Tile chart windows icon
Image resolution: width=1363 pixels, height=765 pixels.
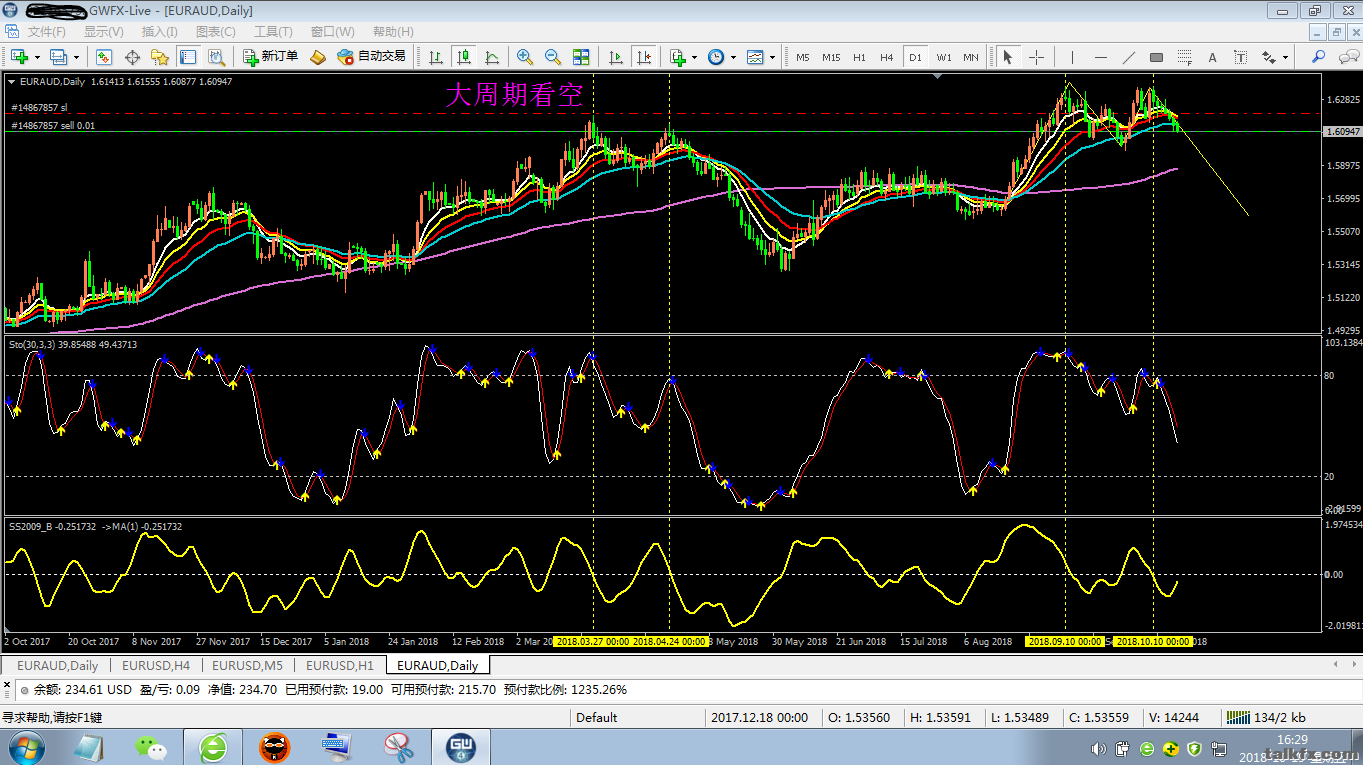pyautogui.click(x=581, y=57)
